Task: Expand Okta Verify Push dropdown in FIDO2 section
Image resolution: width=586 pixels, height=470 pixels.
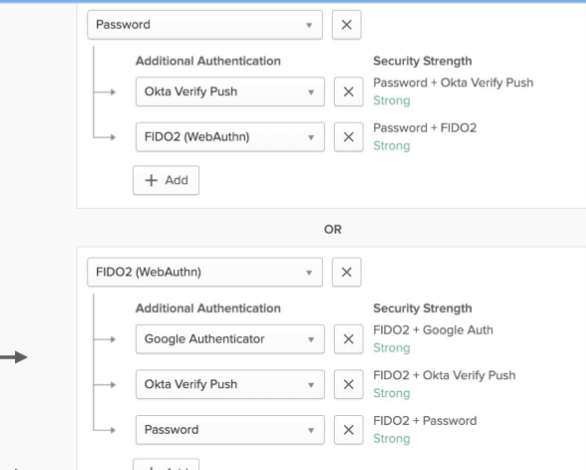Action: click(230, 384)
